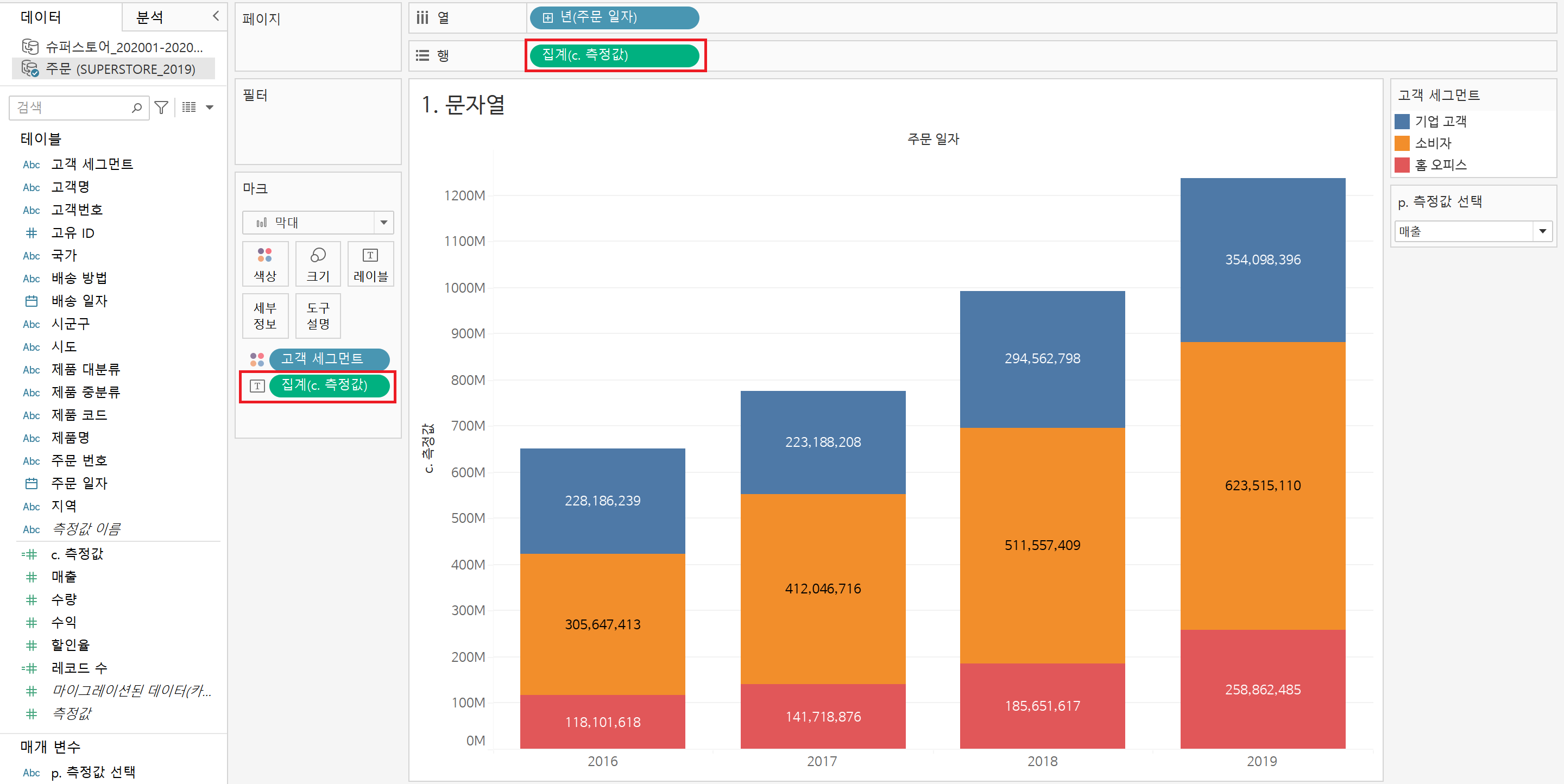1564x784 pixels.
Task: Select the 데이터 tab
Action: pos(41,17)
